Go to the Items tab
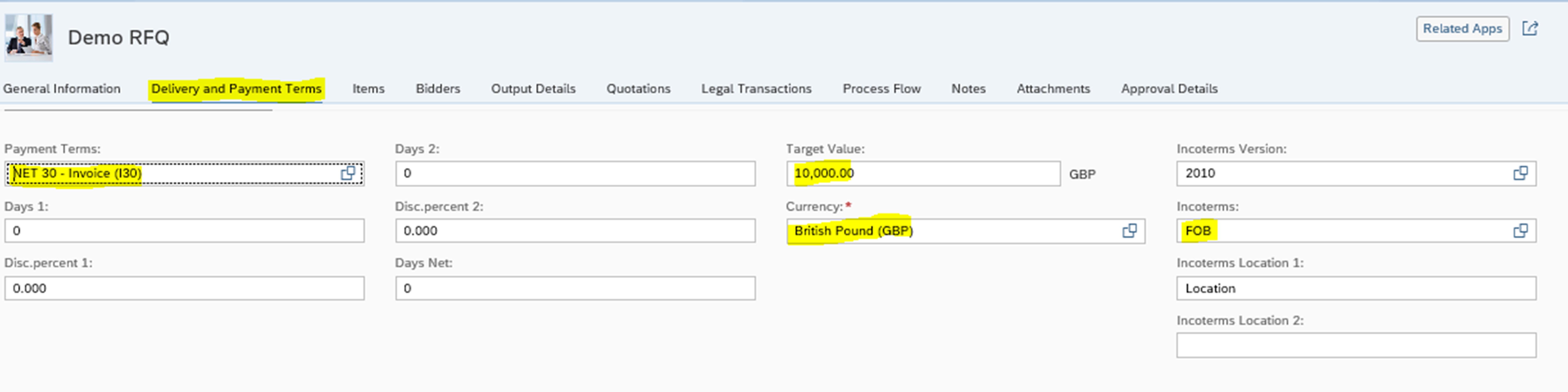 pos(368,89)
